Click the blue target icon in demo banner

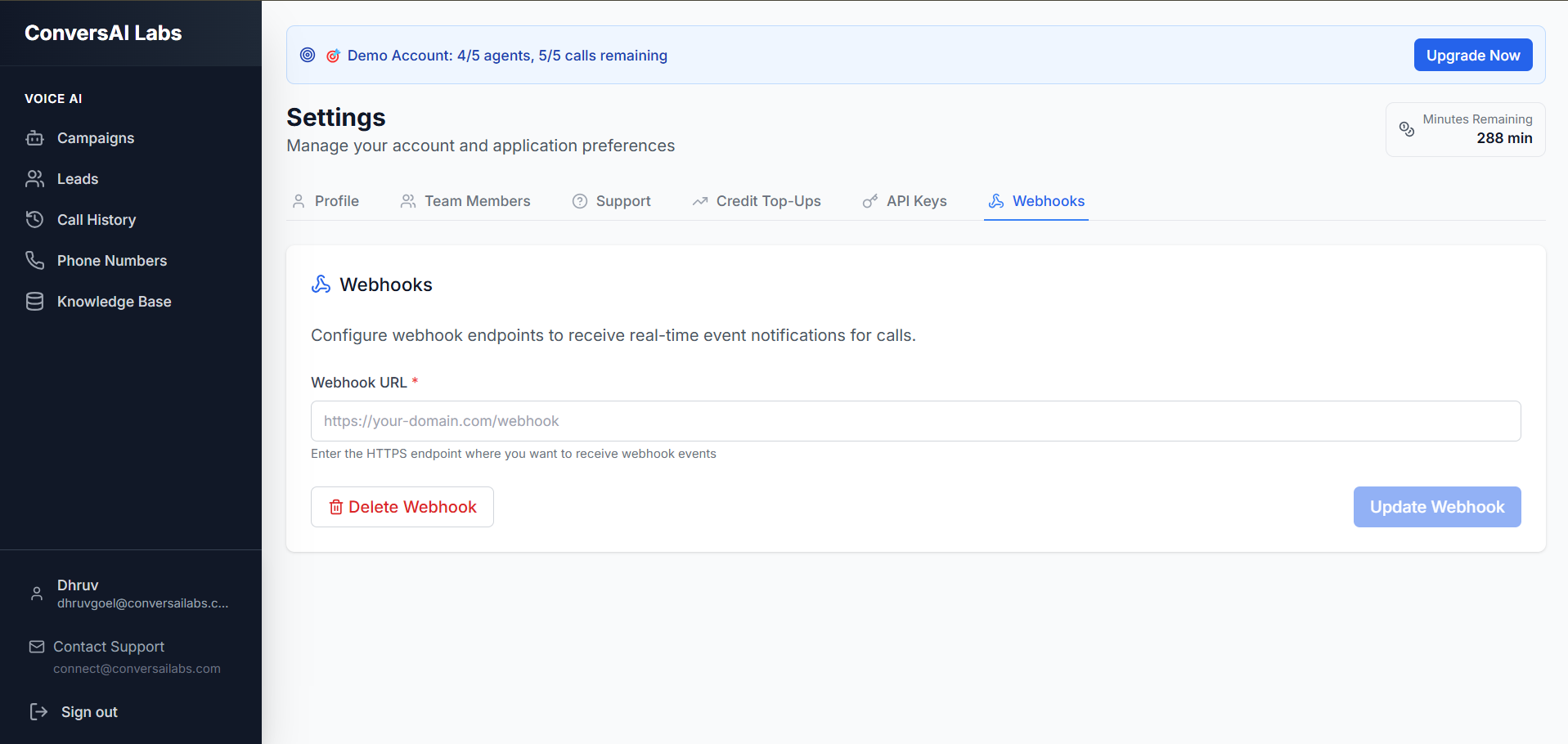pyautogui.click(x=308, y=55)
